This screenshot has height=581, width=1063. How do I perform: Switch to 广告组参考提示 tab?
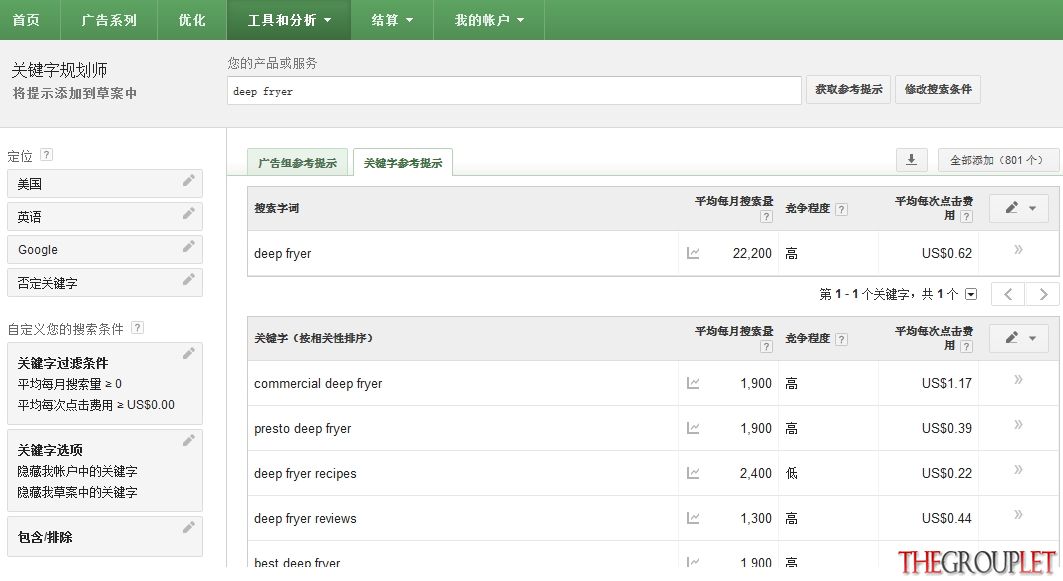pos(298,163)
